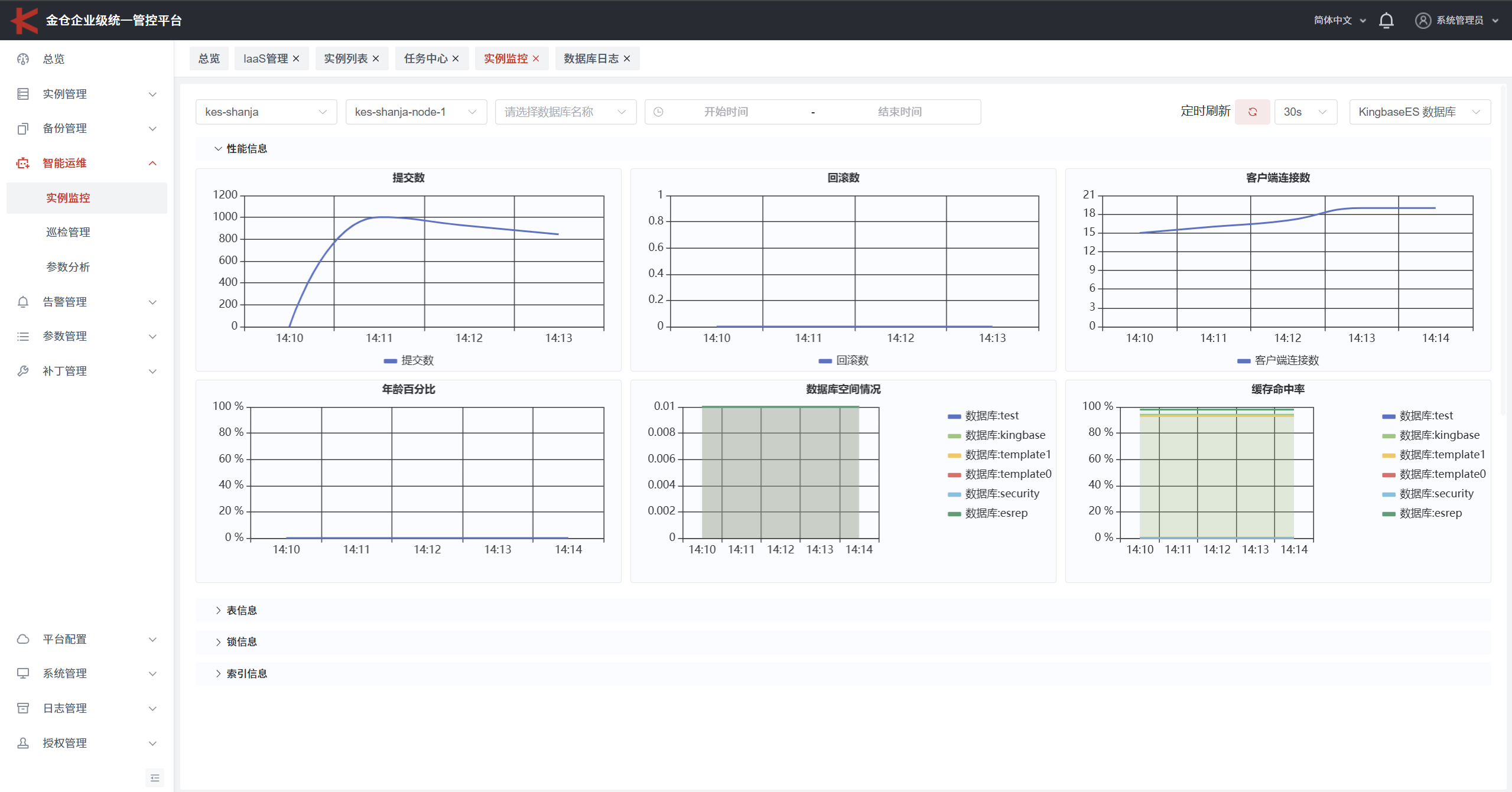Image resolution: width=1512 pixels, height=792 pixels.
Task: Click the 开始时间 start time input
Action: click(726, 112)
